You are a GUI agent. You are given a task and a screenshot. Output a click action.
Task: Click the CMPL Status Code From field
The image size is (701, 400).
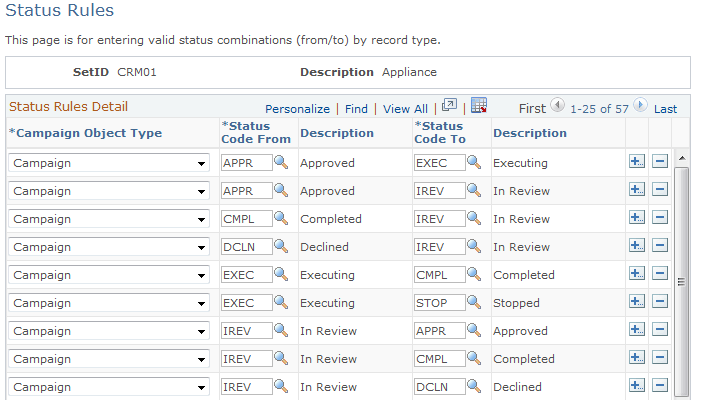[x=246, y=219]
